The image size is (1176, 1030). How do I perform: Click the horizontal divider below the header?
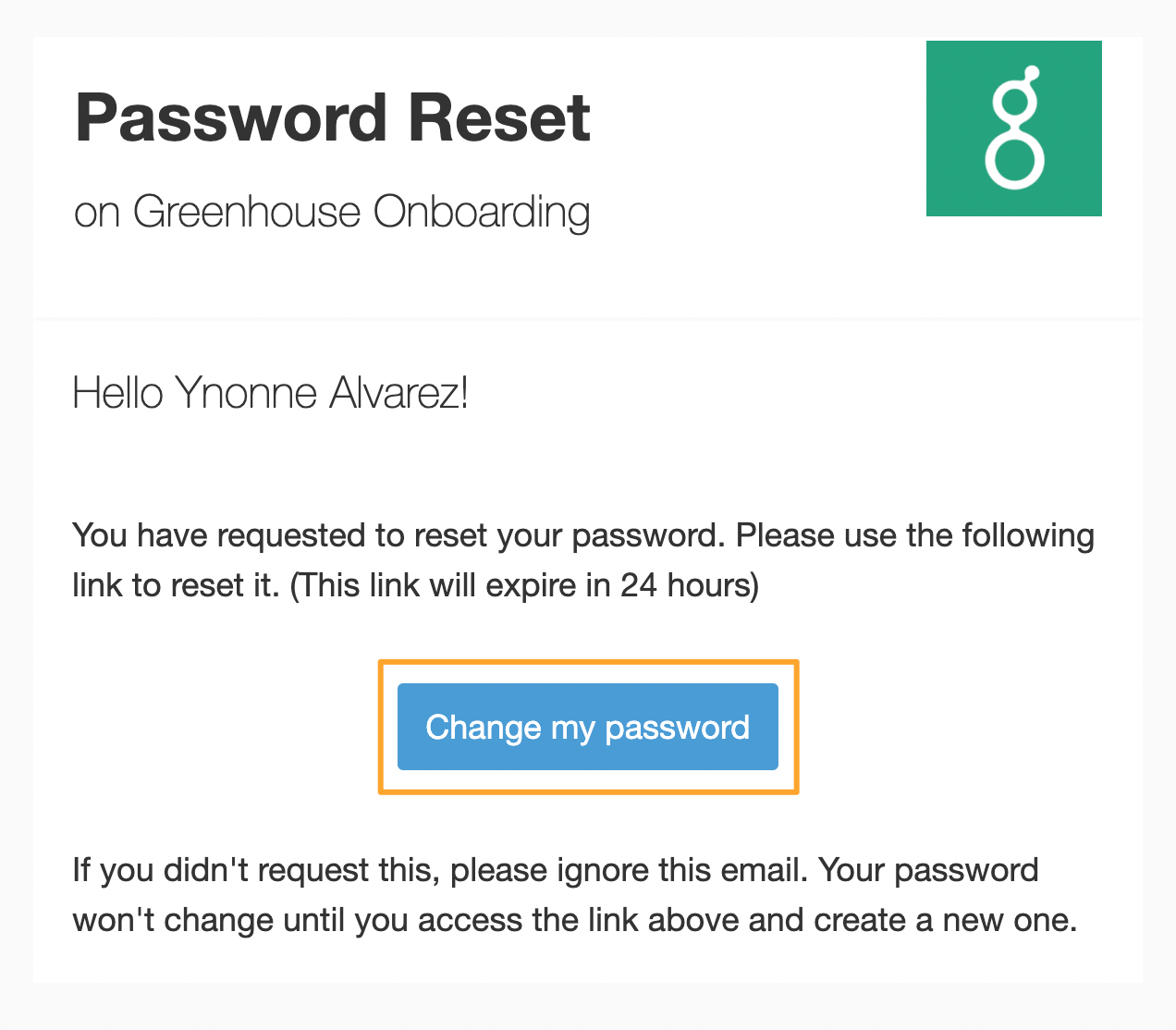click(588, 319)
